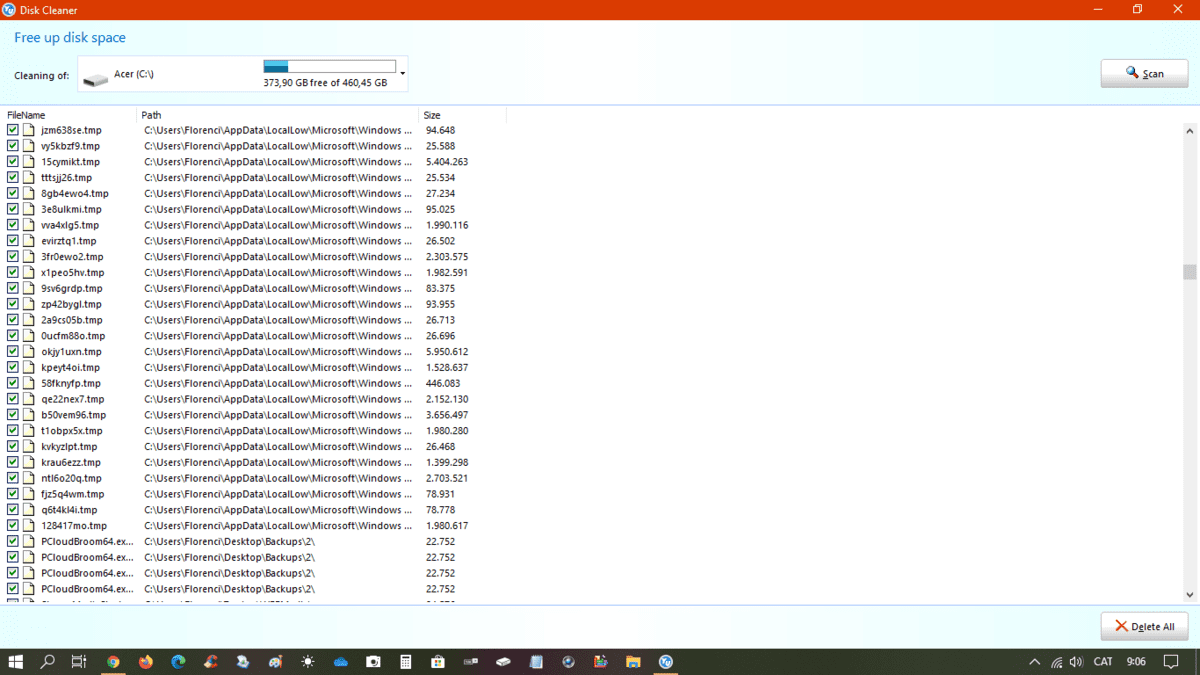
Task: Open the Camera app taskbar icon
Action: pos(373,662)
